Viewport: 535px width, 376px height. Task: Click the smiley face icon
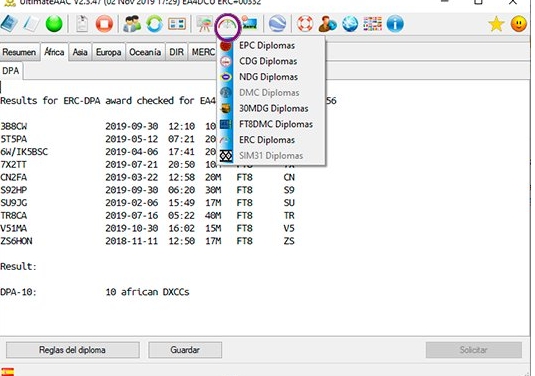[519, 24]
